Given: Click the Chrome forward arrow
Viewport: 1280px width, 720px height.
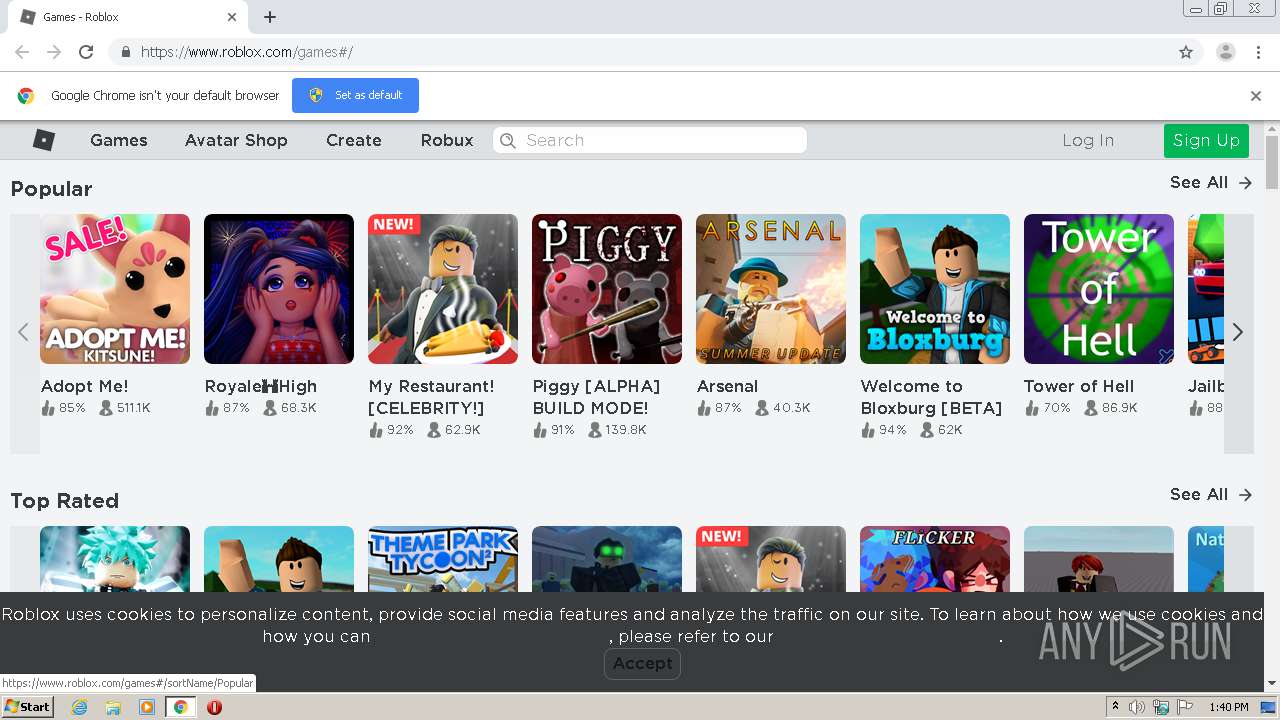Looking at the screenshot, I should coord(54,52).
